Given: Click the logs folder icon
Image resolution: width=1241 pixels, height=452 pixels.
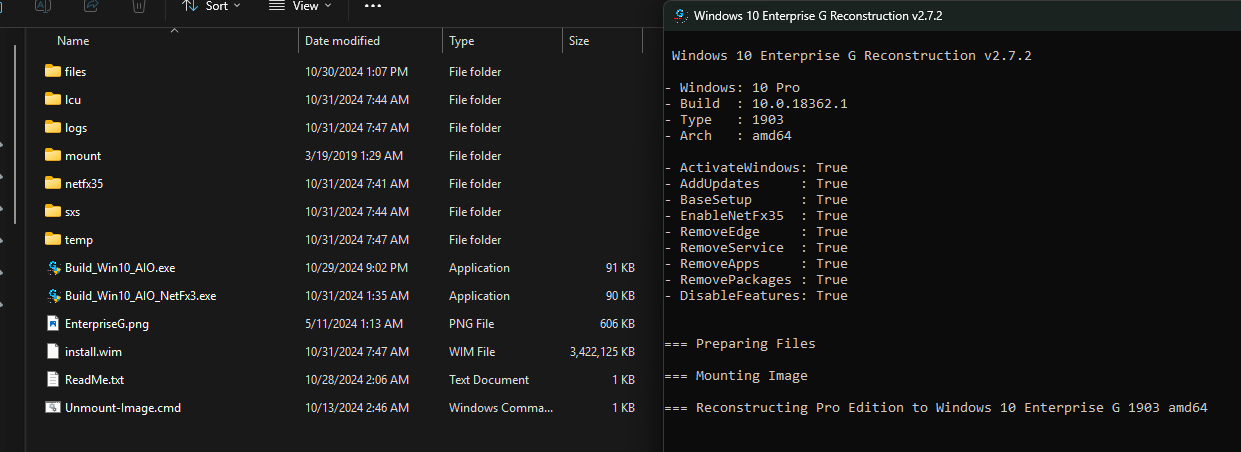Looking at the screenshot, I should coord(53,128).
